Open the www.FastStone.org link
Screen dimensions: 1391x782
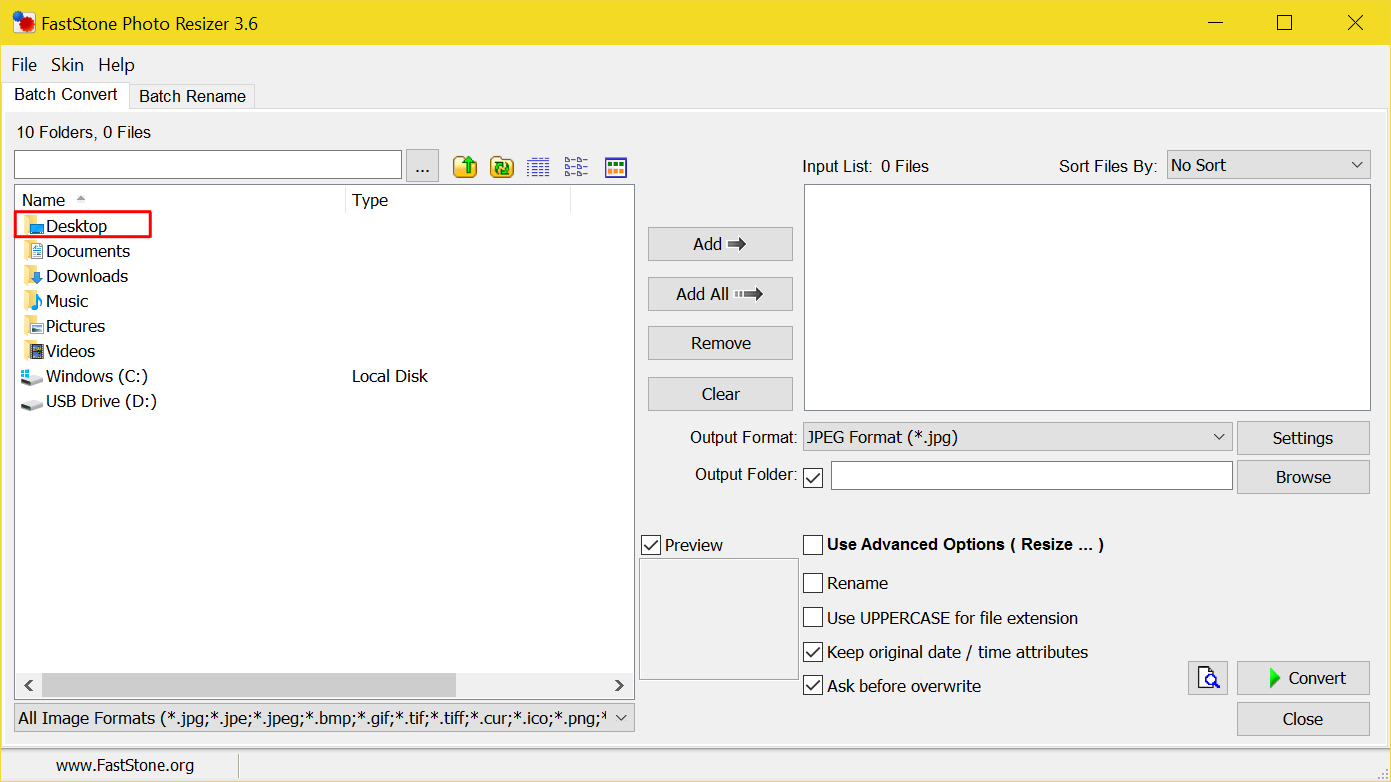[125, 765]
